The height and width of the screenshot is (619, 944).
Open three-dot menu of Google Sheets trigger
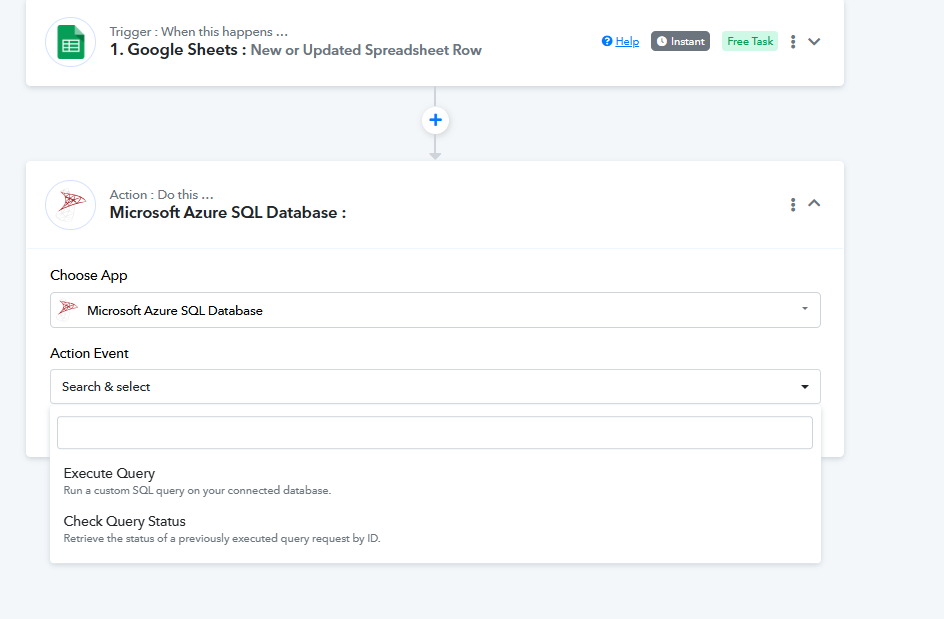[793, 42]
